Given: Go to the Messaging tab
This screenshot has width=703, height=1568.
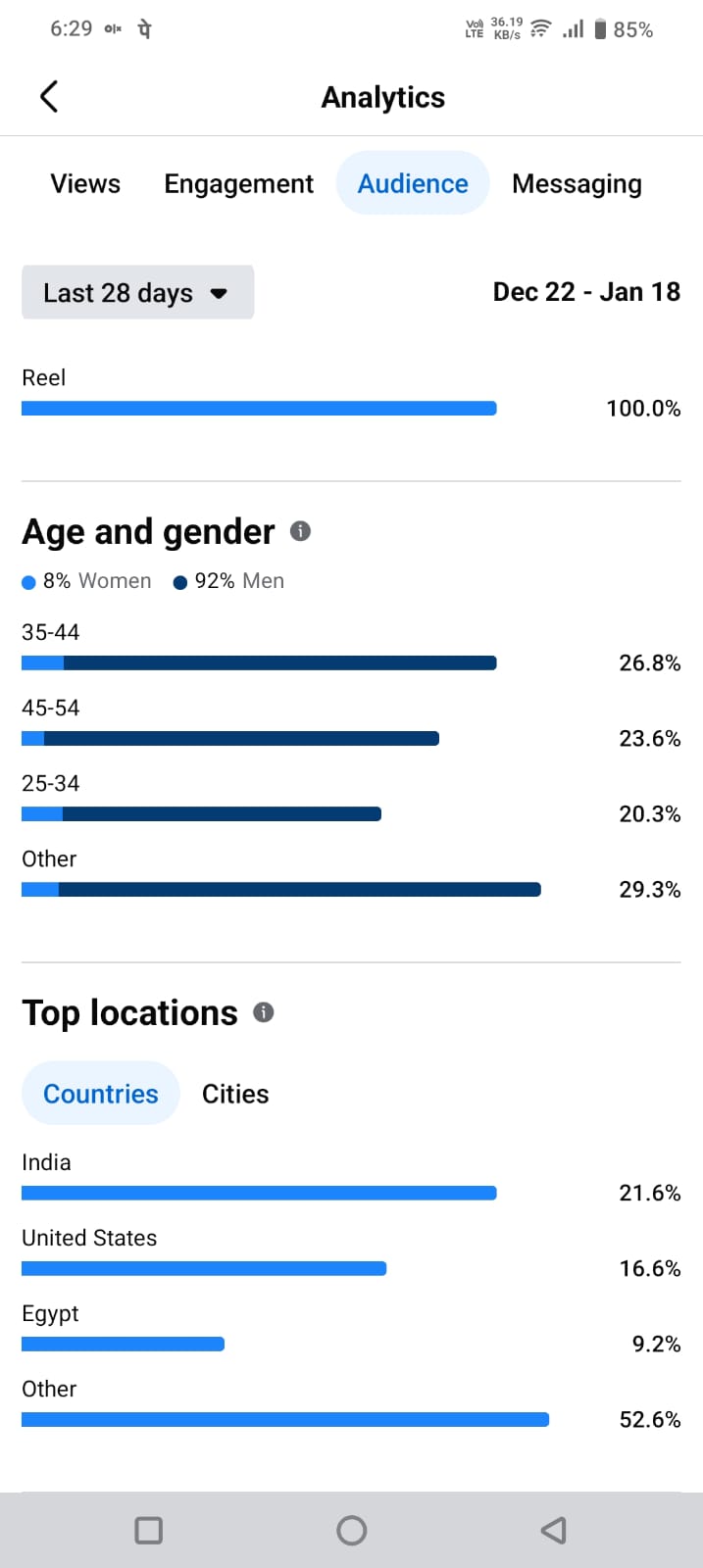Looking at the screenshot, I should (x=577, y=183).
